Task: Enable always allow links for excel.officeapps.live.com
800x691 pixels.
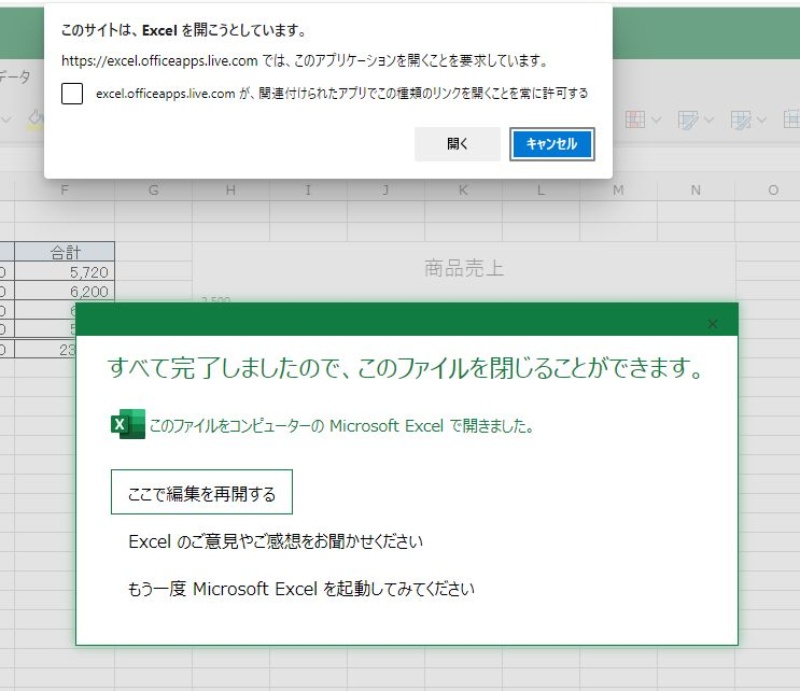Action: [x=71, y=93]
